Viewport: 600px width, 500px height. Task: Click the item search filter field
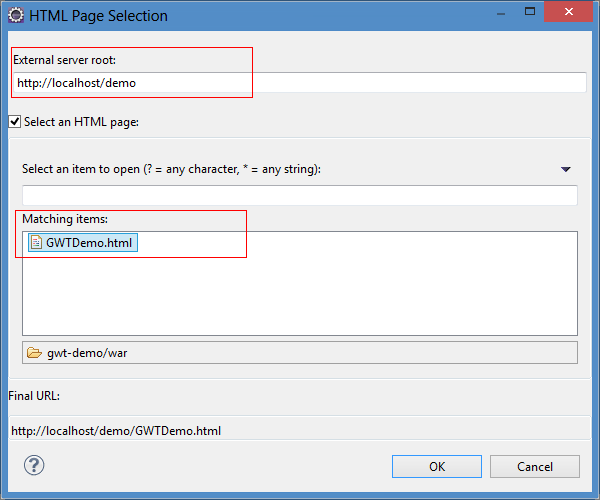point(300,195)
